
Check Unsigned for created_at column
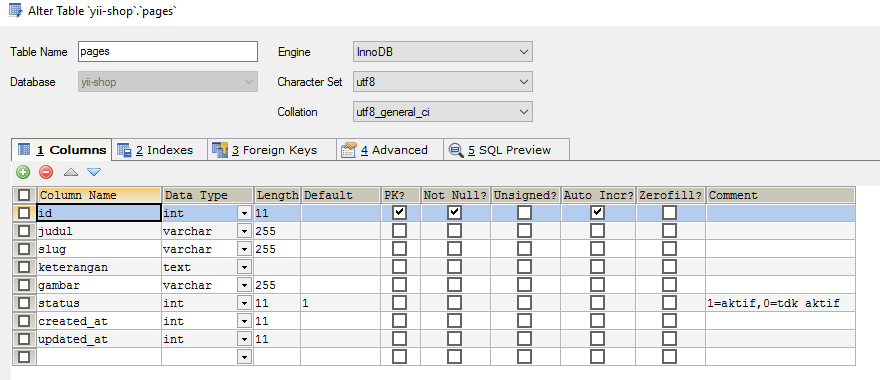524,321
